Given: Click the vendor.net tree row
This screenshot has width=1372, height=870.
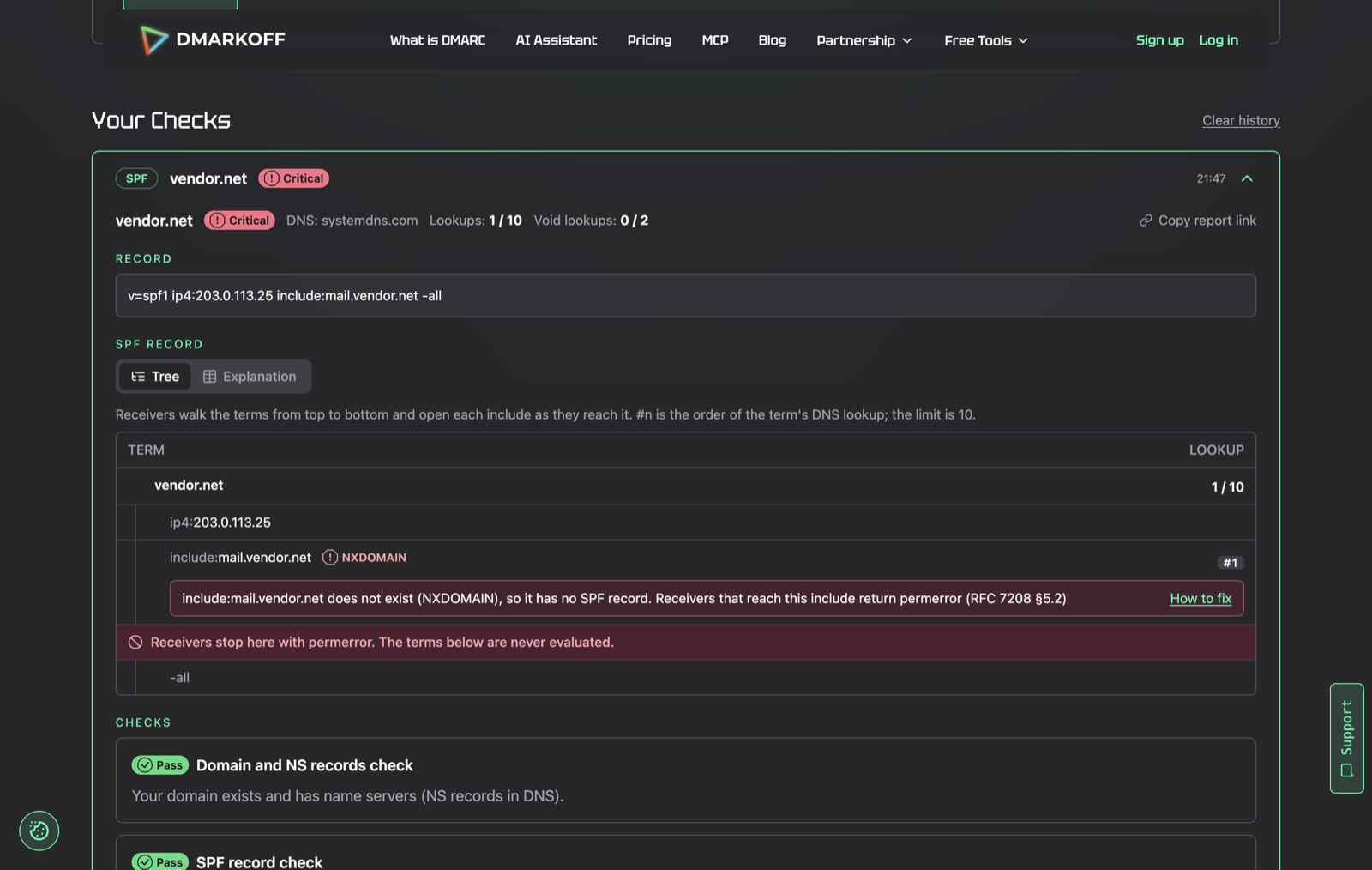Looking at the screenshot, I should tap(685, 486).
